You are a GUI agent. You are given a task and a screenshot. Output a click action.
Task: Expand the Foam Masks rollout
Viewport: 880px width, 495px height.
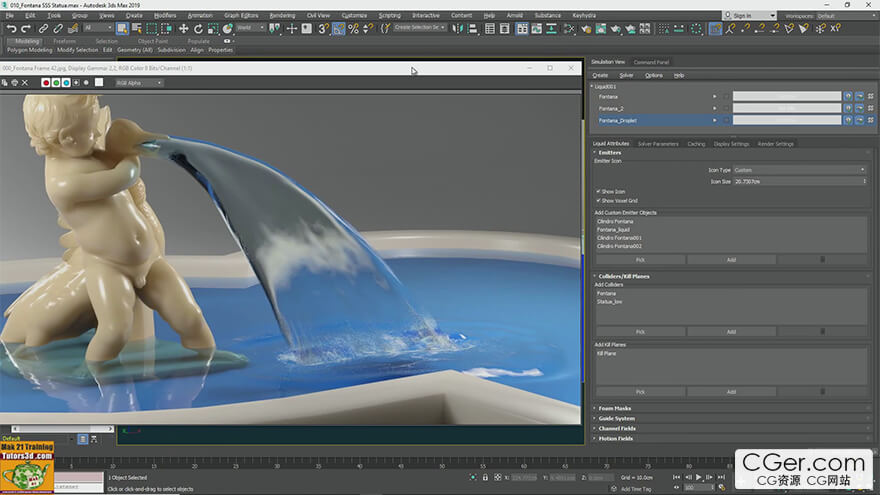coord(615,409)
